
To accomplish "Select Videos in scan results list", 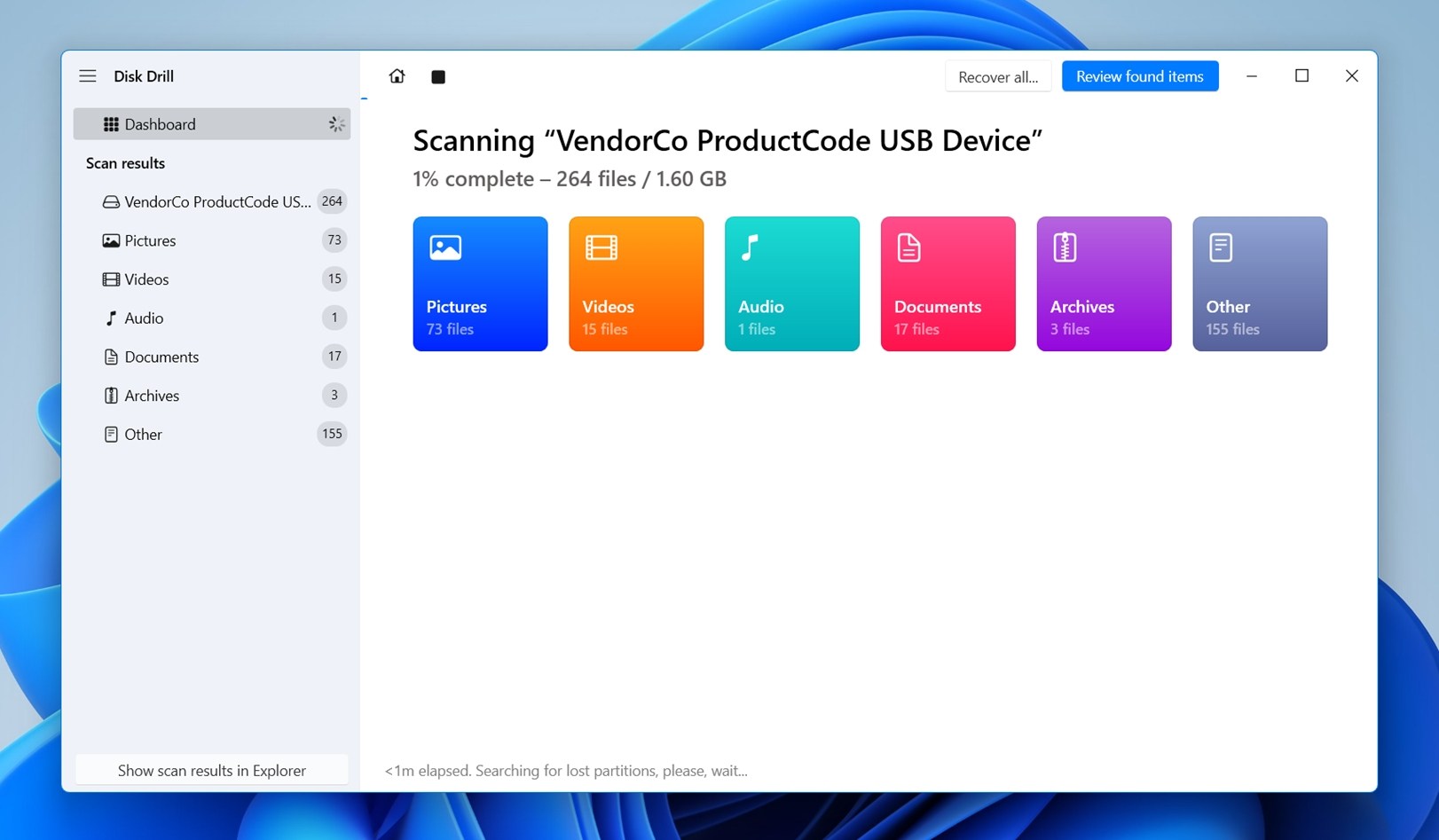I will (x=212, y=279).
